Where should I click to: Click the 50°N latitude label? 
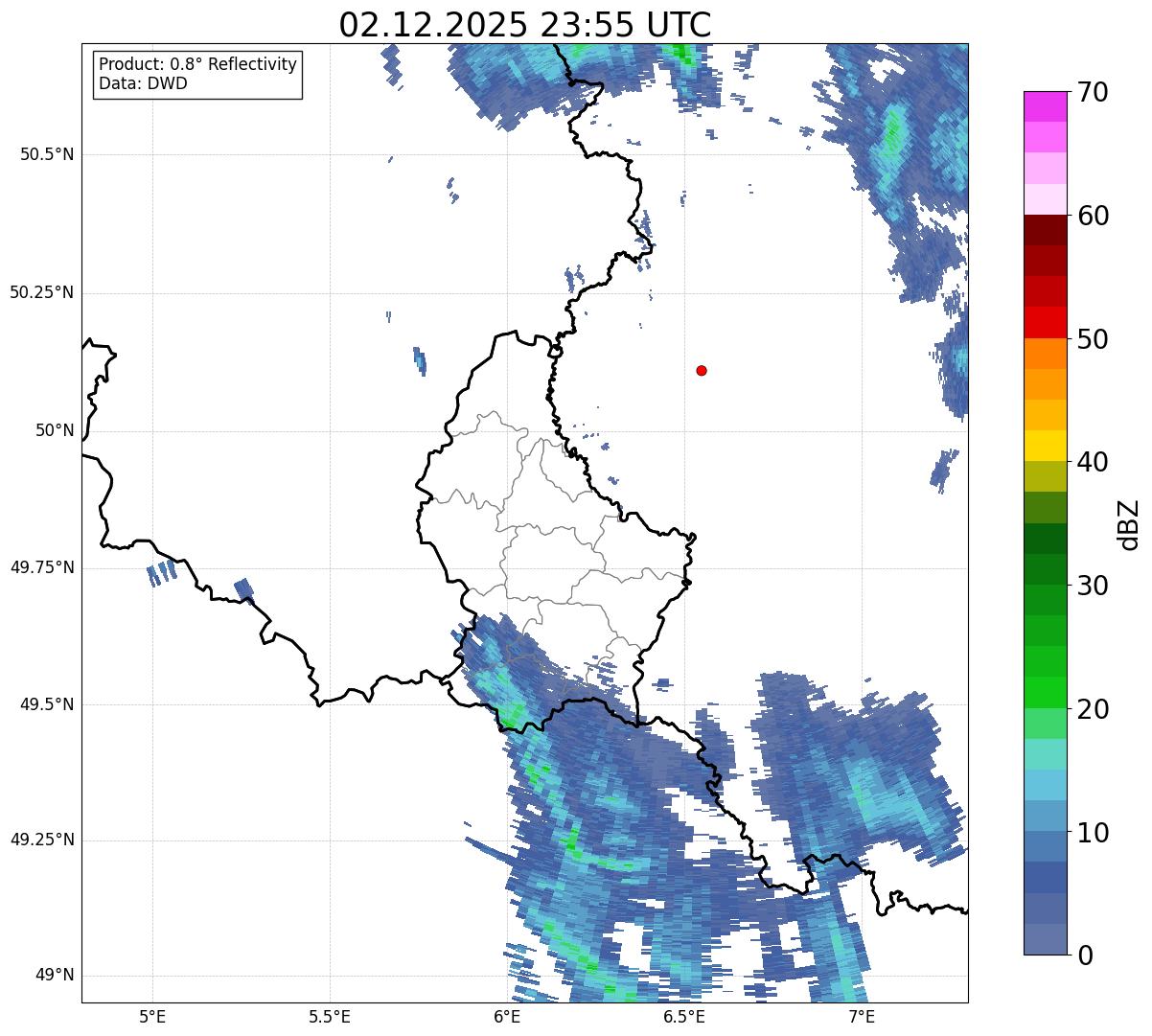(55, 431)
